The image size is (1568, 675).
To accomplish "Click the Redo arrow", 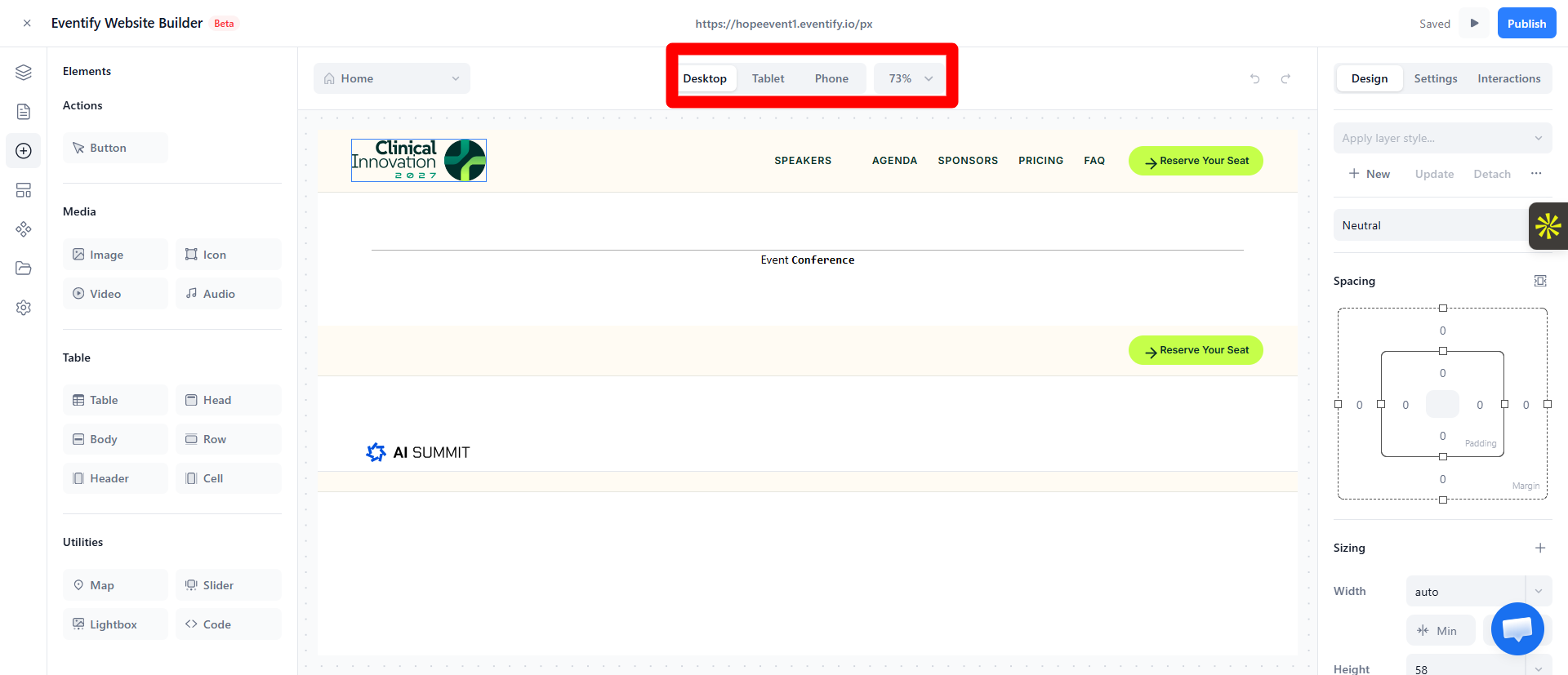I will point(1285,78).
